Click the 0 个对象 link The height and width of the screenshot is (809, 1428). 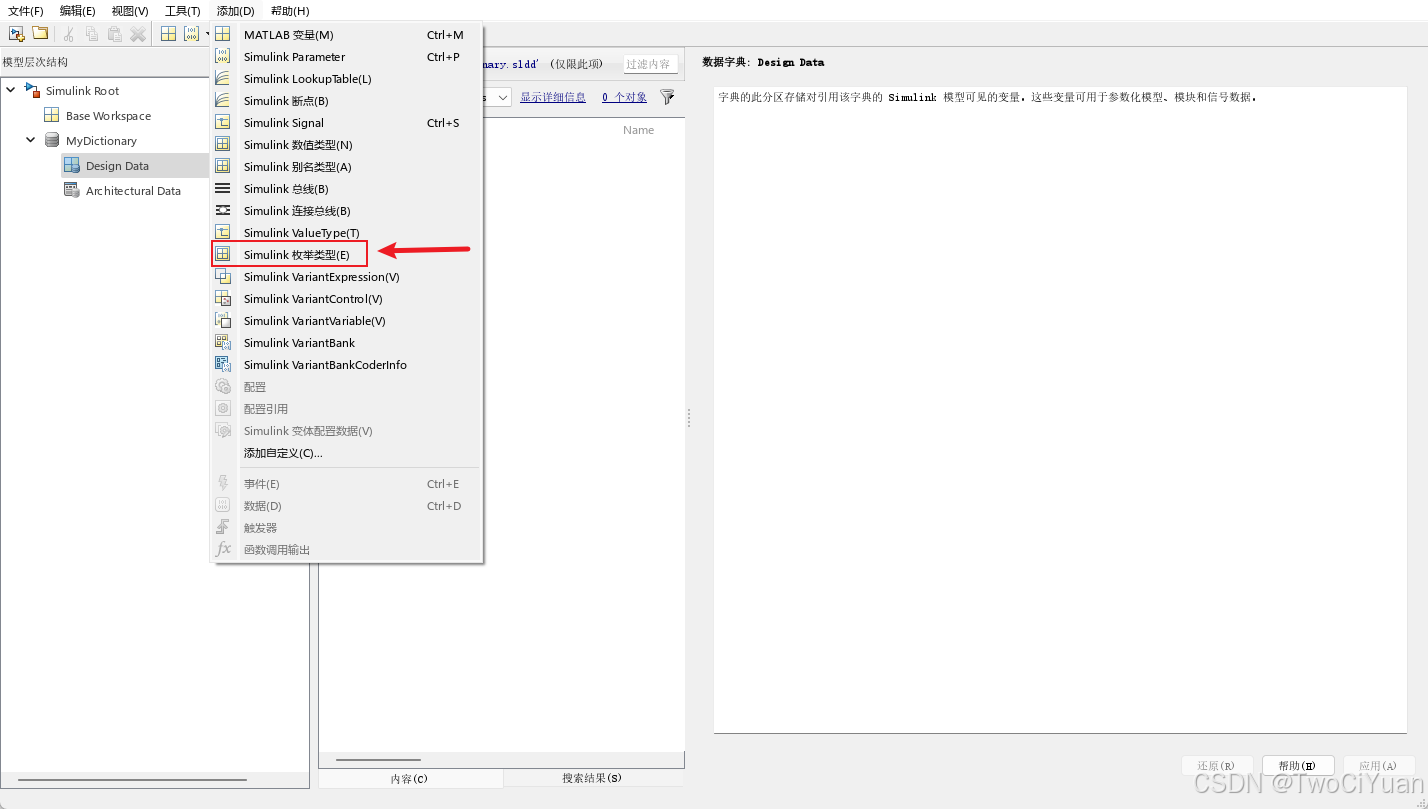tap(624, 97)
